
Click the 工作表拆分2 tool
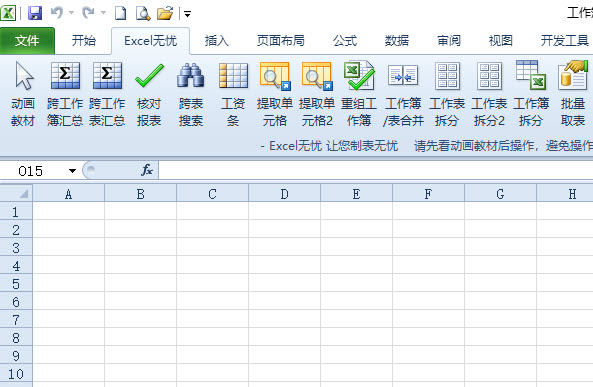point(489,94)
